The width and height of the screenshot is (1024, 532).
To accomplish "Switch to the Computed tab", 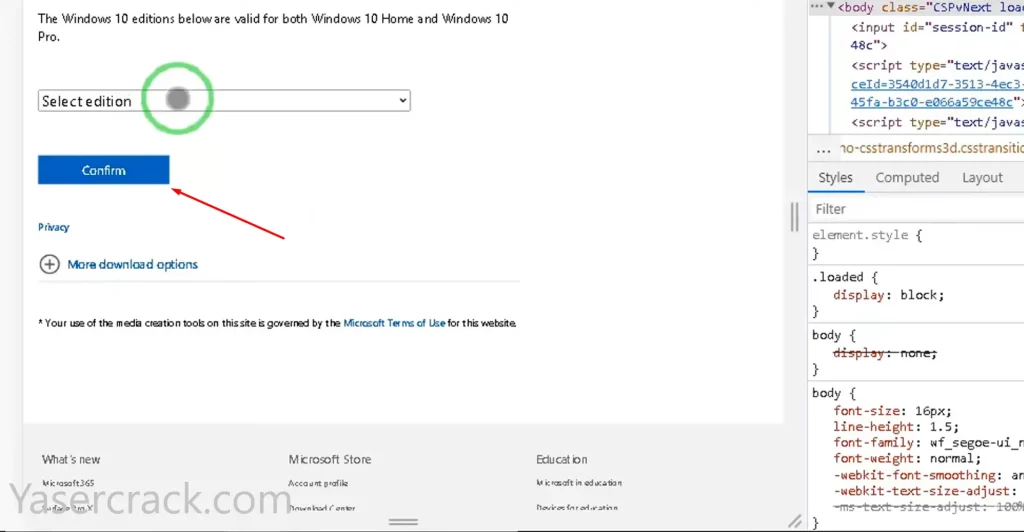I will 907,178.
